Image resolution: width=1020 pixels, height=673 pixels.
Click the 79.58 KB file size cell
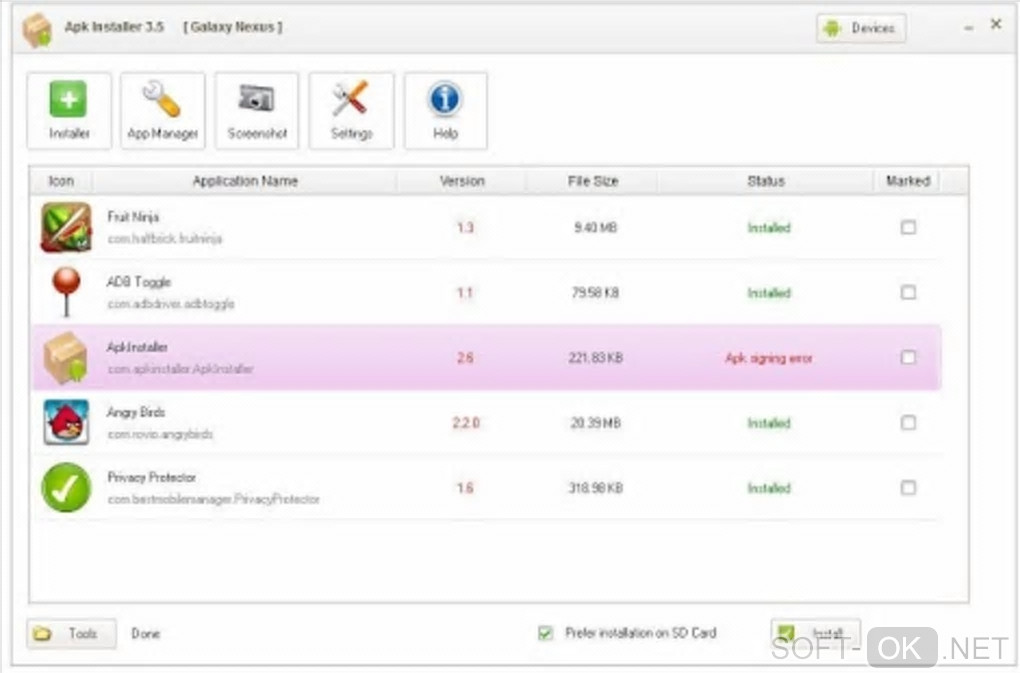[595, 293]
